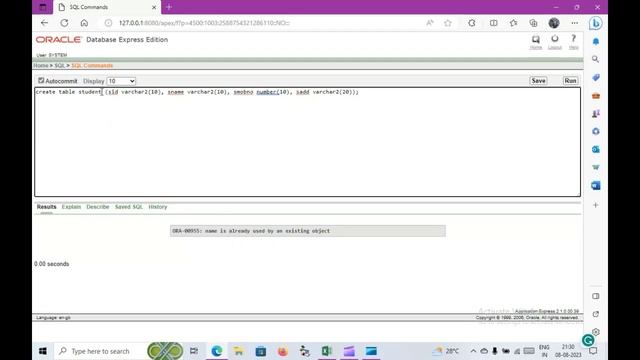Open Favorites list icon
The image size is (640, 360).
tap(513, 23)
